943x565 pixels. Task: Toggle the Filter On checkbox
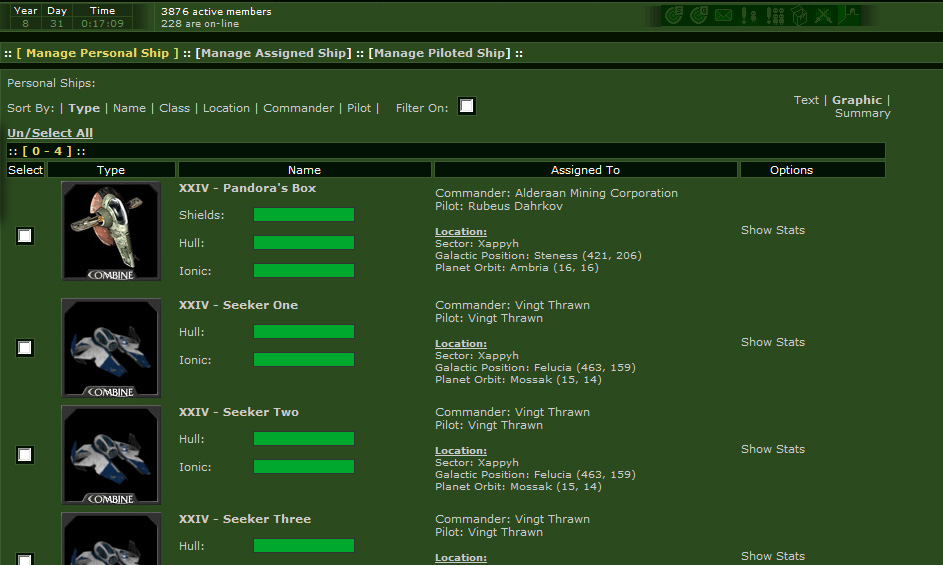(x=467, y=107)
